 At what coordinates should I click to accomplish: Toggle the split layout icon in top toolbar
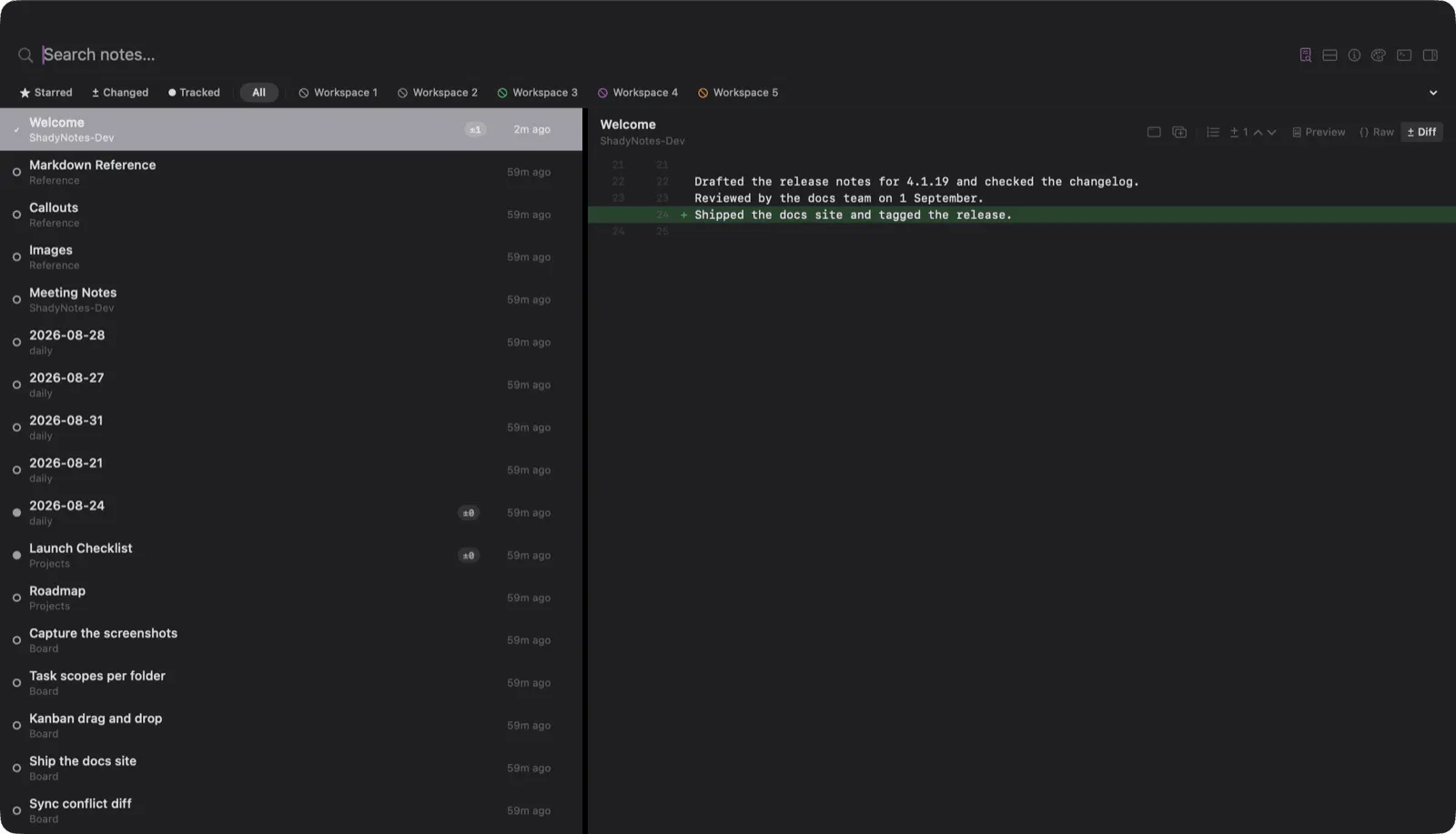pyautogui.click(x=1330, y=55)
